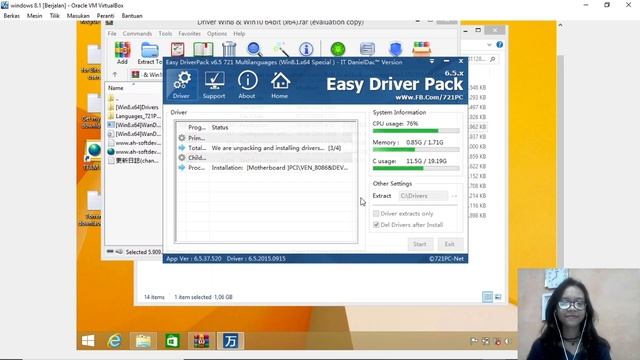This screenshot has height=360, width=640.
Task: Open the About tab
Action: (247, 84)
